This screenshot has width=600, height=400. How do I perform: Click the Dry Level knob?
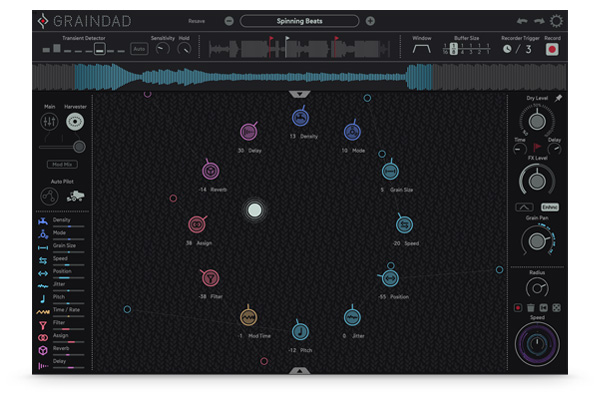[x=537, y=120]
